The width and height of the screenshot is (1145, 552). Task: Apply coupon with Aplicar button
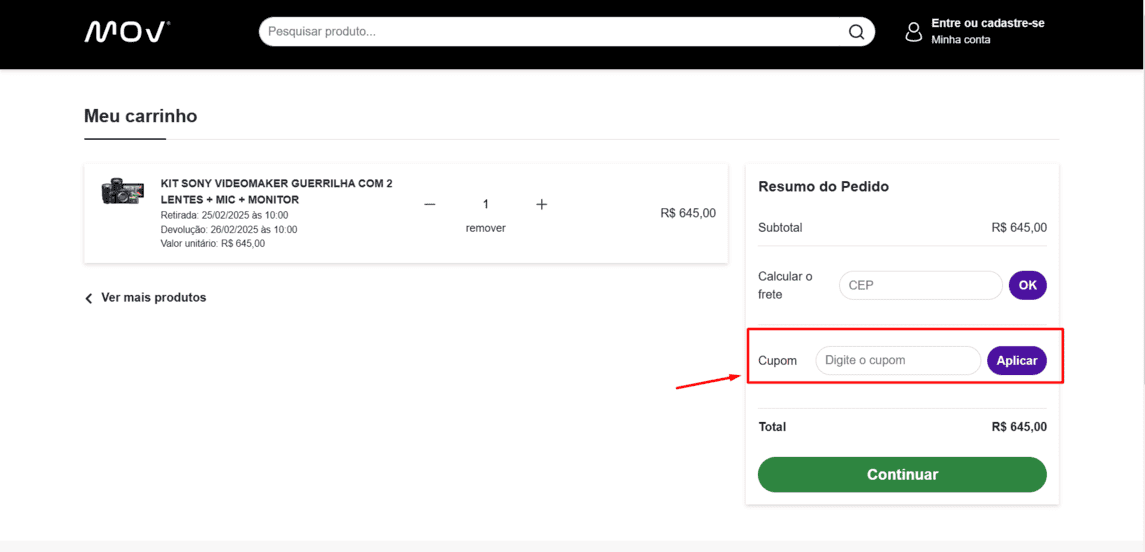pyautogui.click(x=1016, y=361)
